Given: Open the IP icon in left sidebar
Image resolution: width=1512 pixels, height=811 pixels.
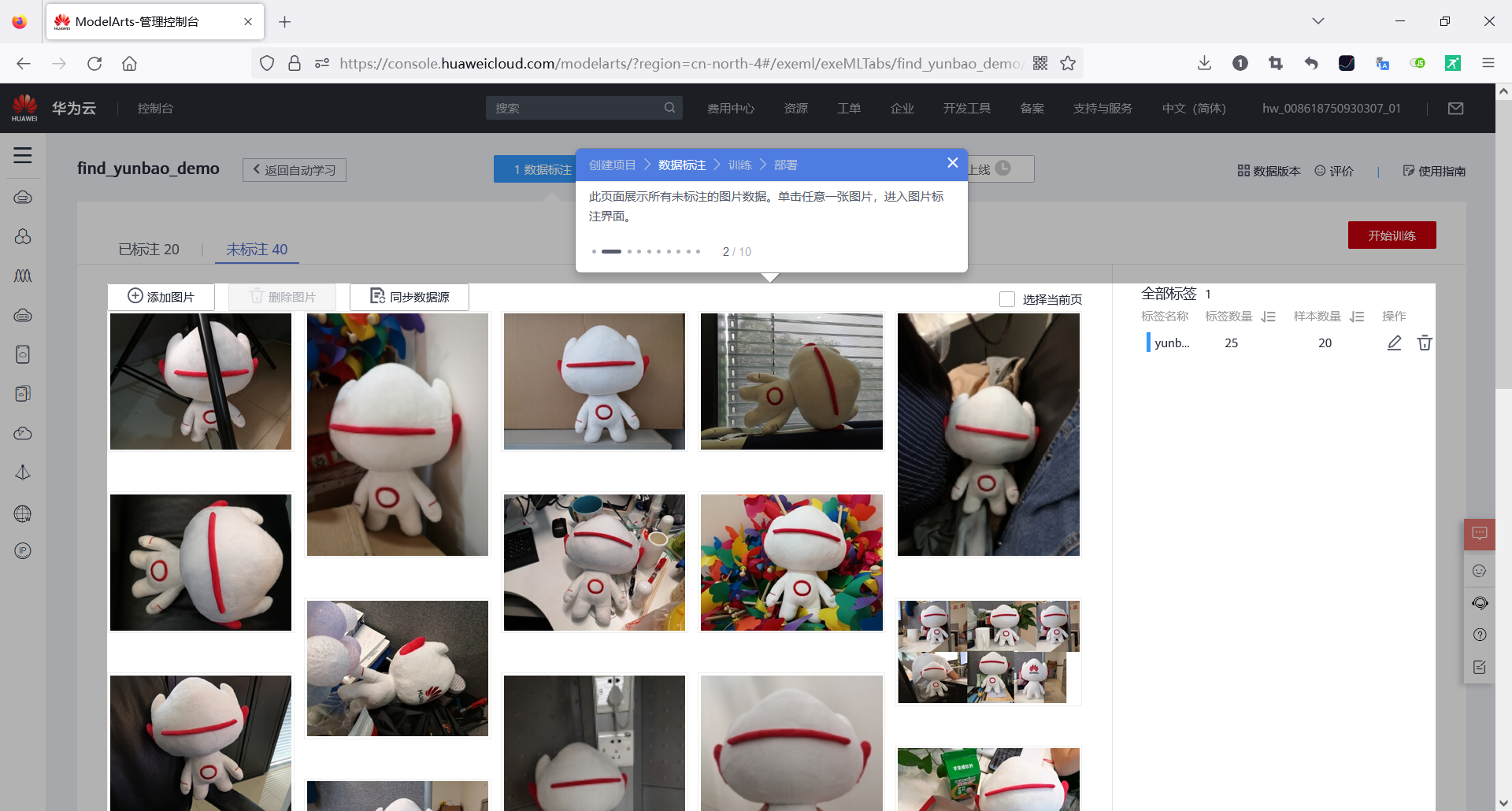Looking at the screenshot, I should click(23, 551).
